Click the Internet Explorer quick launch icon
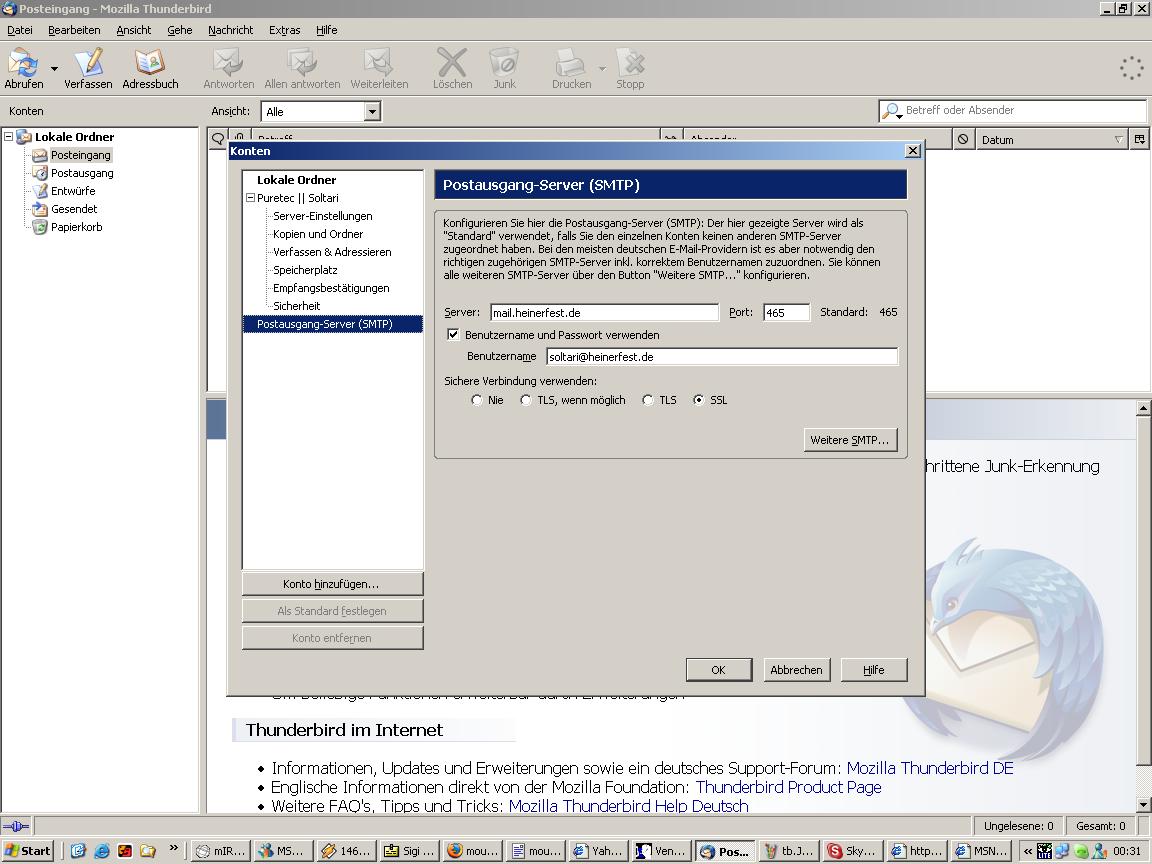The image size is (1152, 864). click(x=101, y=851)
